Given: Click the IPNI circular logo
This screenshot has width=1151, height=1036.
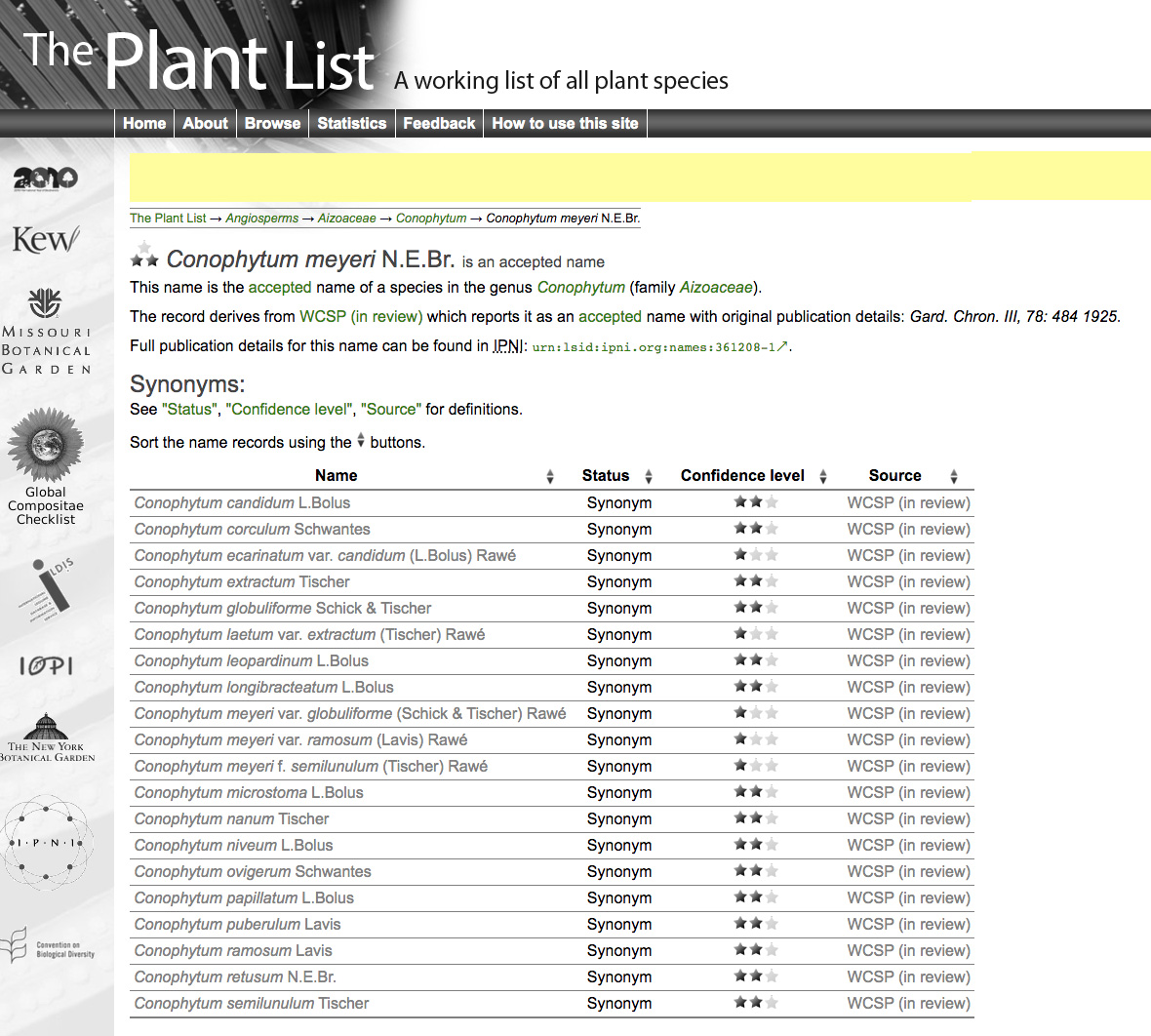Looking at the screenshot, I should click(46, 842).
